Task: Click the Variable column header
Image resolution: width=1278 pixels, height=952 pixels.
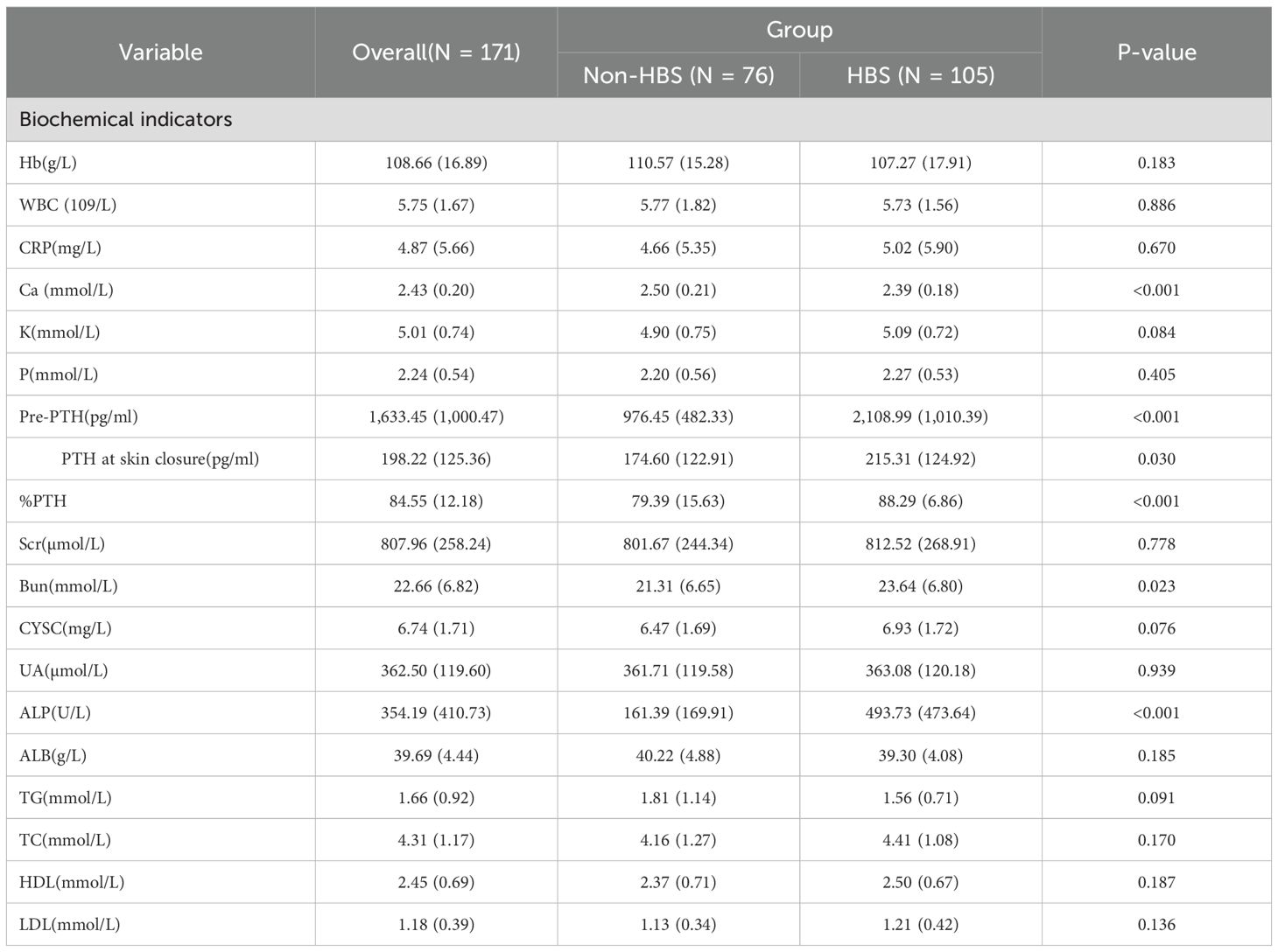Action: (160, 52)
